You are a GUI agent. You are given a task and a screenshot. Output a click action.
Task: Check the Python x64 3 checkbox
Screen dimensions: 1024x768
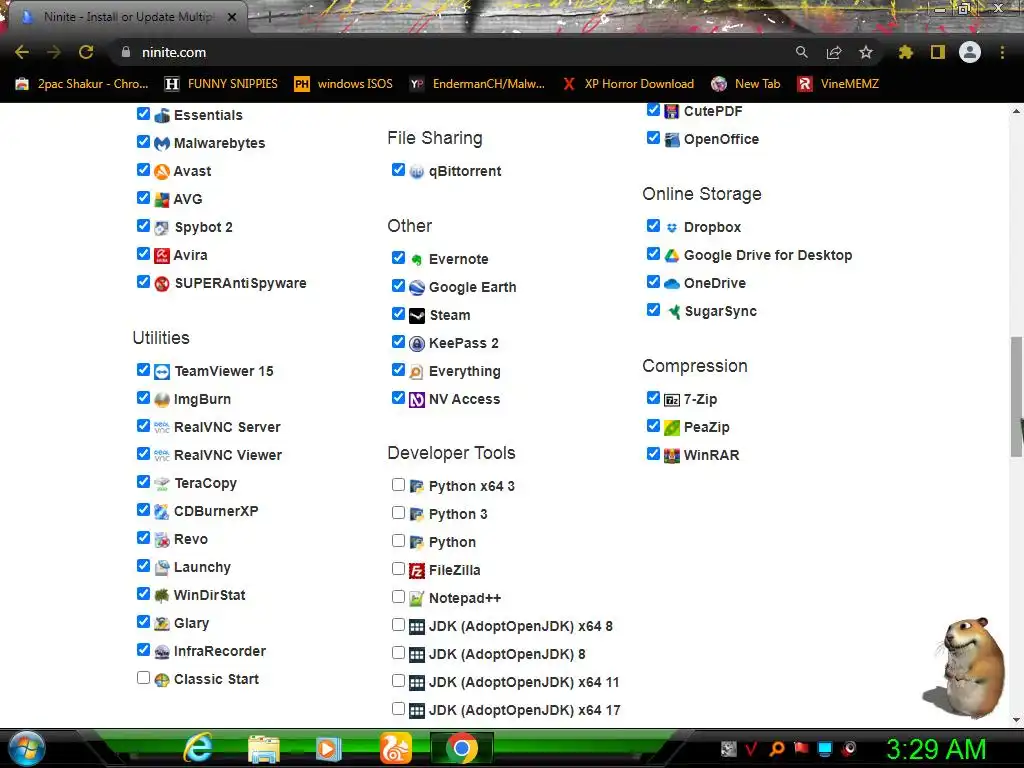[398, 484]
